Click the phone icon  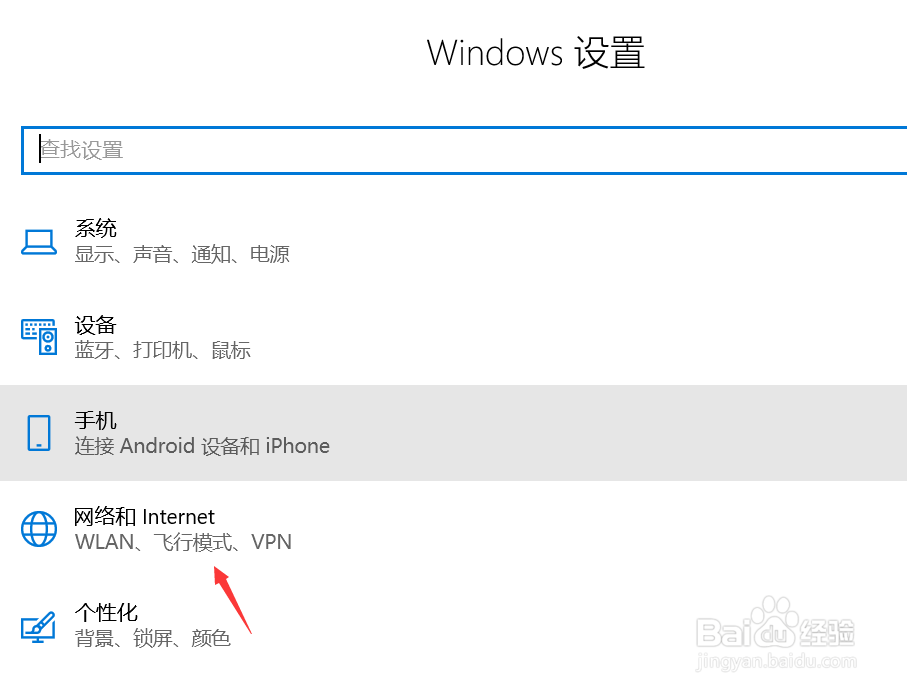pos(39,433)
